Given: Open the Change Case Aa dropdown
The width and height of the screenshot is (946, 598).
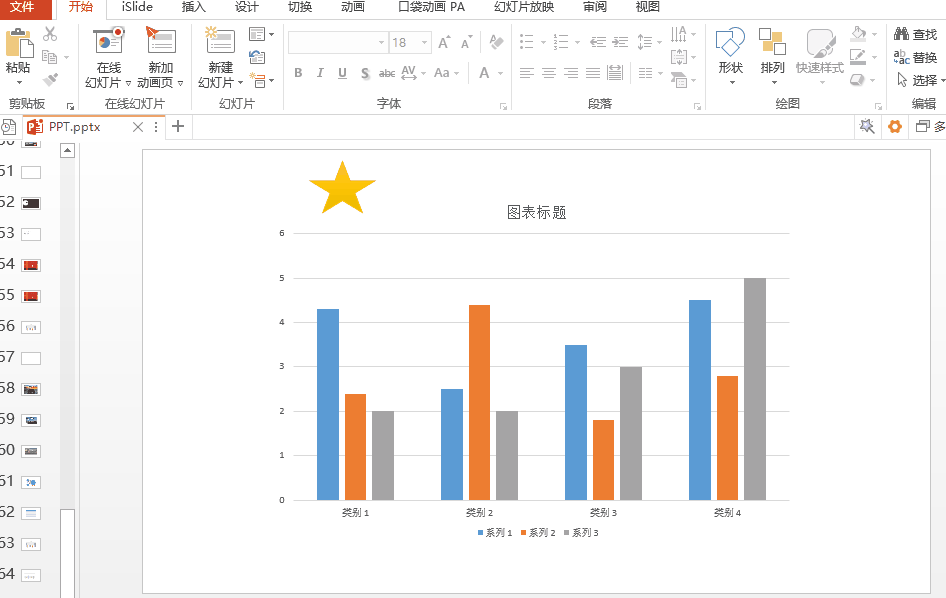Looking at the screenshot, I should tap(446, 73).
